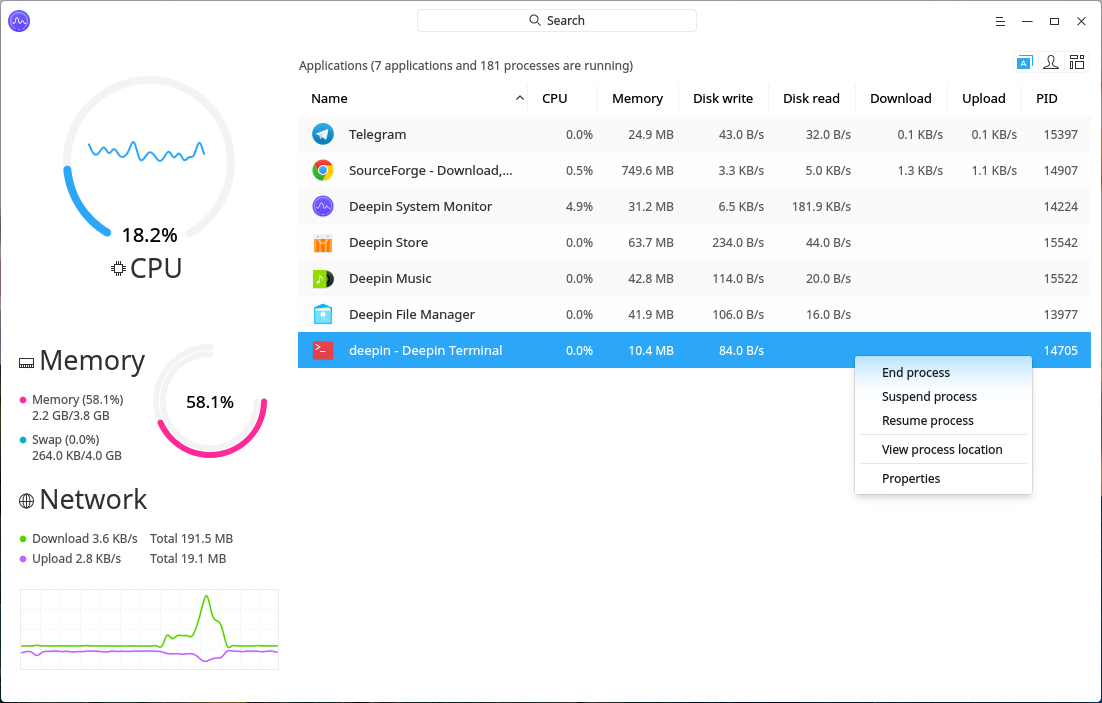Click the 4.9% CPU cell
The height and width of the screenshot is (703, 1102).
[579, 206]
